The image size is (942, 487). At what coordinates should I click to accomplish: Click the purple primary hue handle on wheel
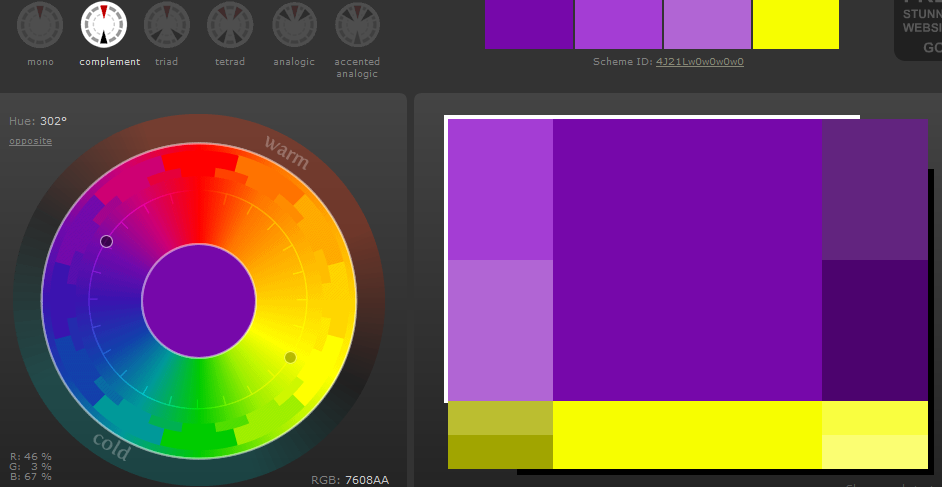107,241
